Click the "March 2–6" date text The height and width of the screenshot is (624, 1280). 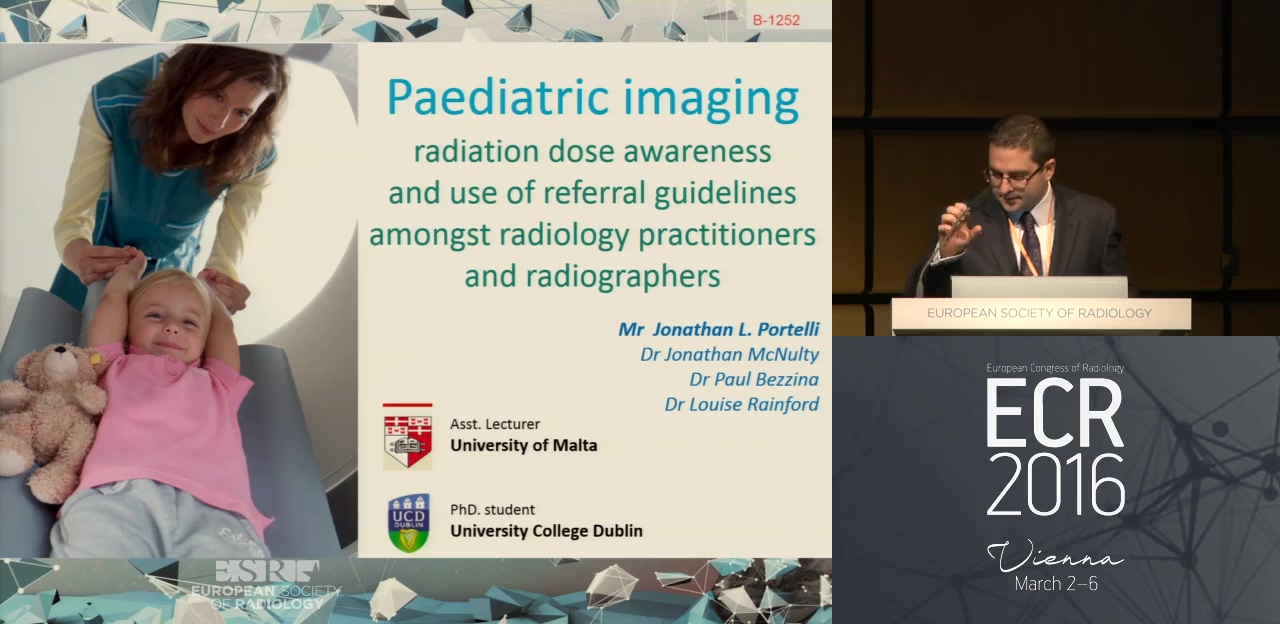[x=1056, y=584]
